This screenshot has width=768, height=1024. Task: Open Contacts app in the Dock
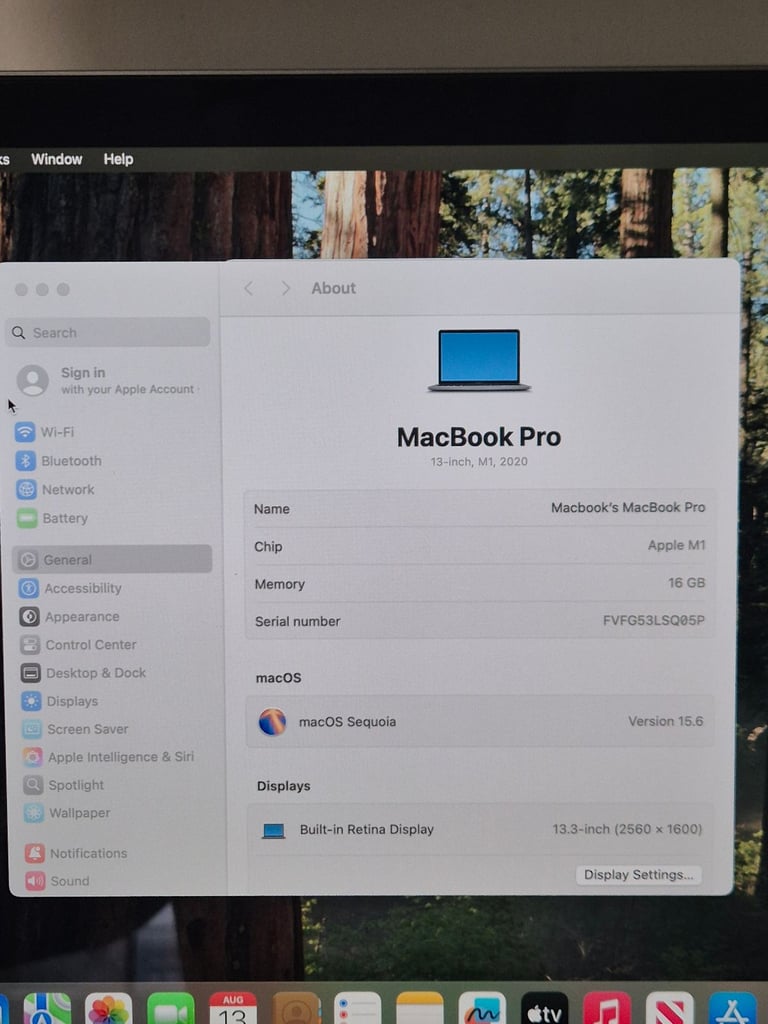(x=296, y=1008)
